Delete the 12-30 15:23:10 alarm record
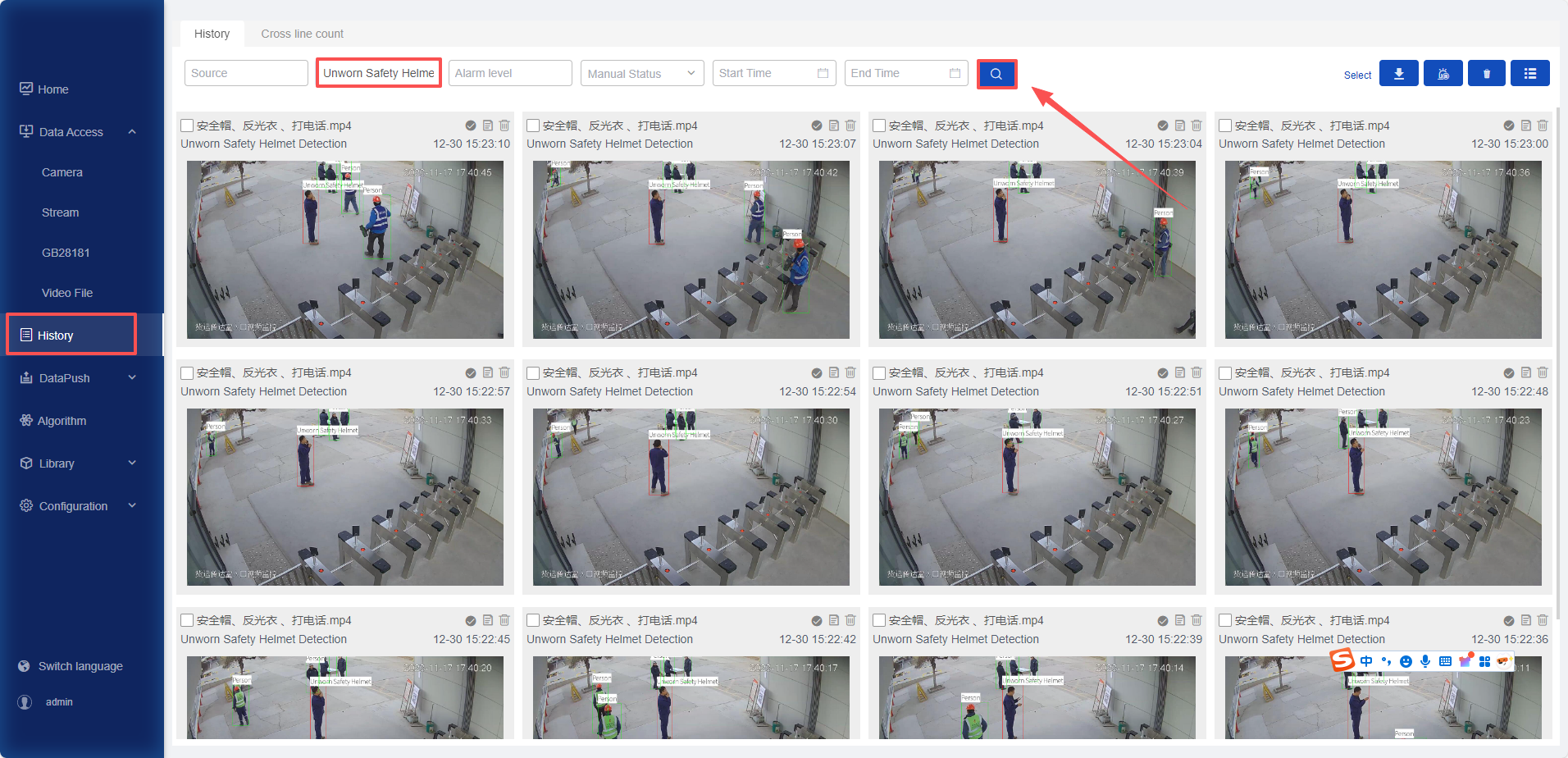The height and width of the screenshot is (758, 1568). (504, 126)
